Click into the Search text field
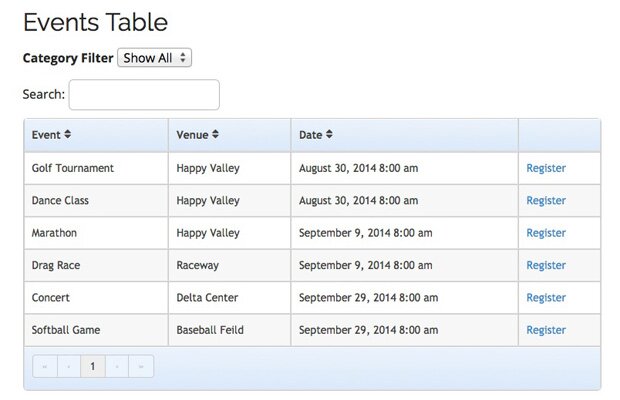The image size is (620, 400). (144, 95)
